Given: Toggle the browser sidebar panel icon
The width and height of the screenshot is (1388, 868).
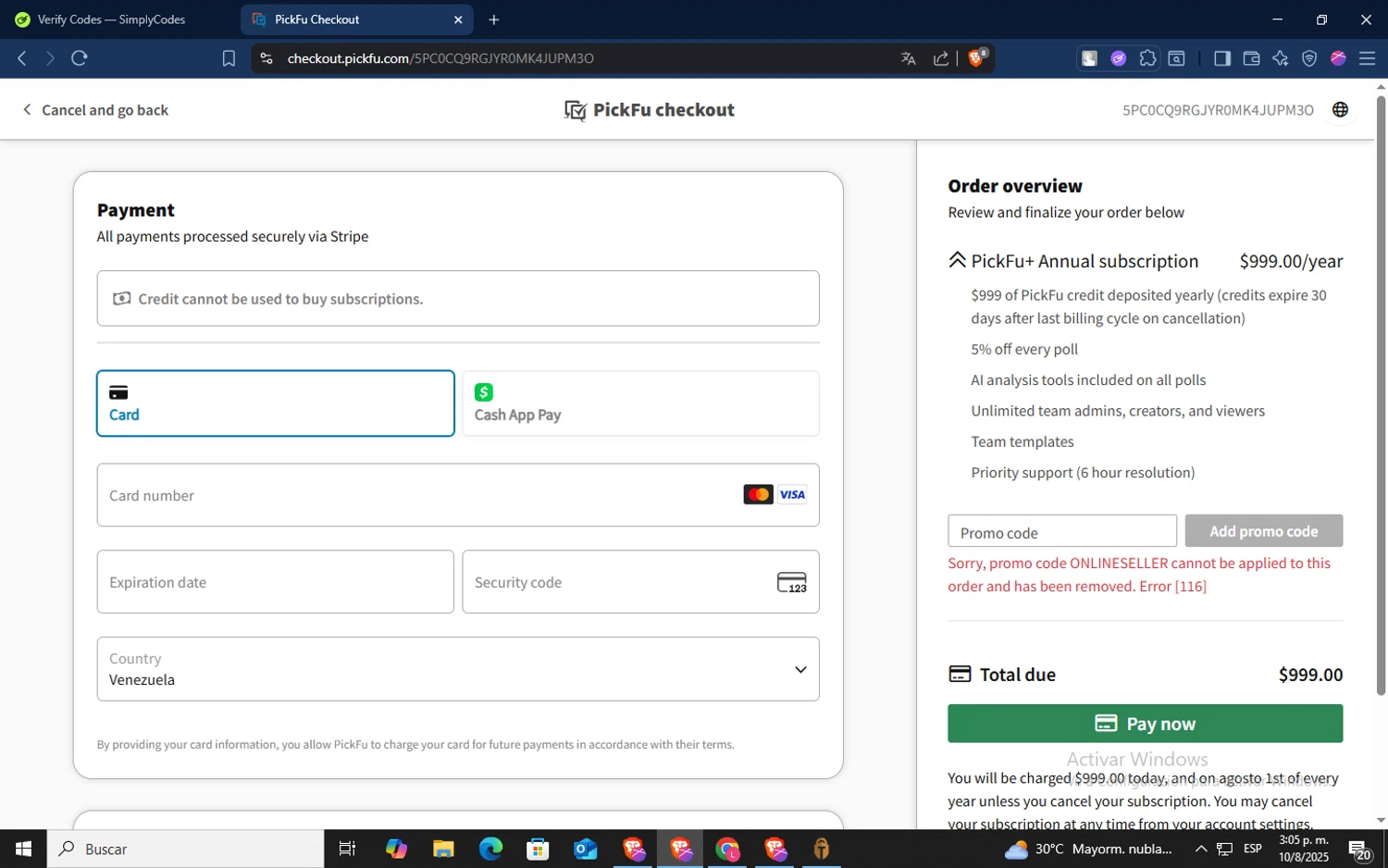Looking at the screenshot, I should pyautogui.click(x=1222, y=58).
